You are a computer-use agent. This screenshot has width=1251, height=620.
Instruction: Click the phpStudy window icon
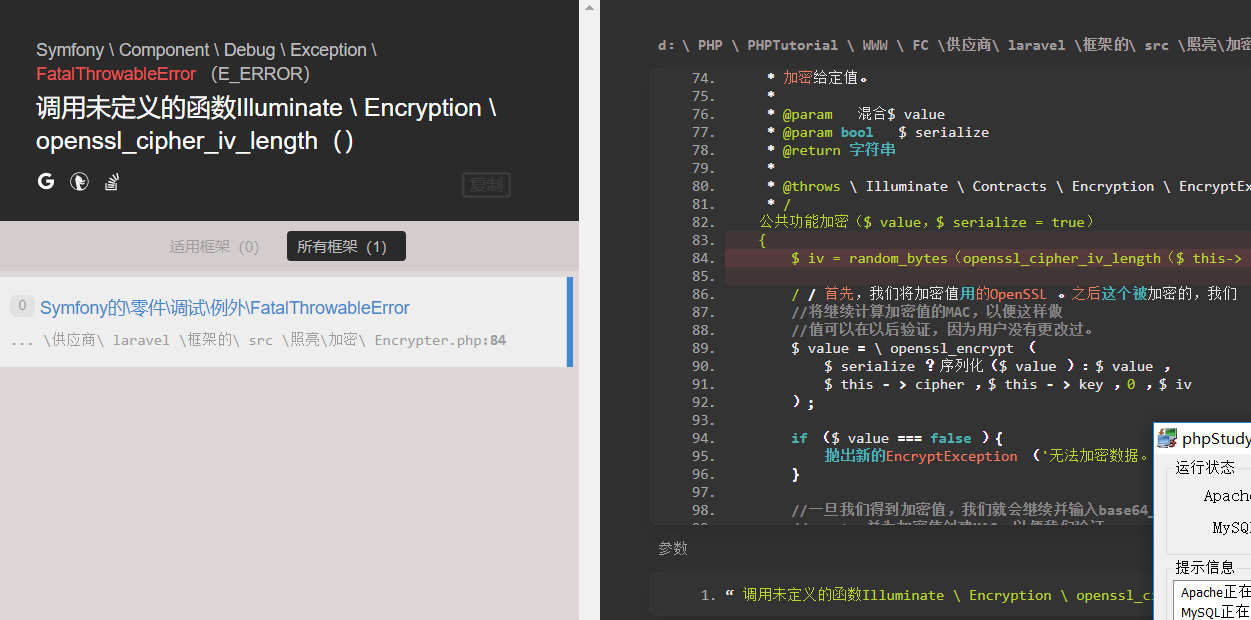pyautogui.click(x=1167, y=438)
